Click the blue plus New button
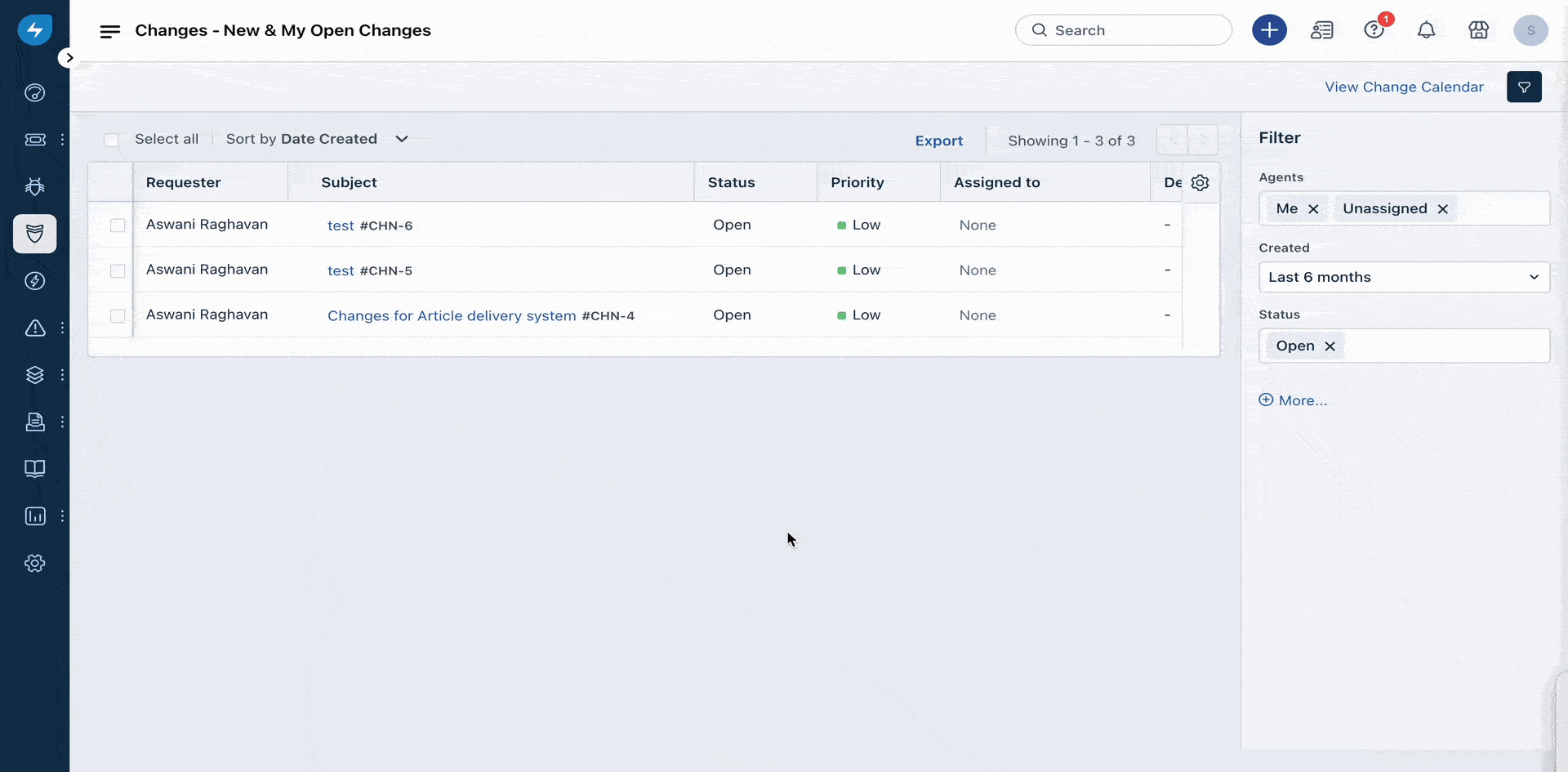The image size is (1568, 772). (1269, 30)
